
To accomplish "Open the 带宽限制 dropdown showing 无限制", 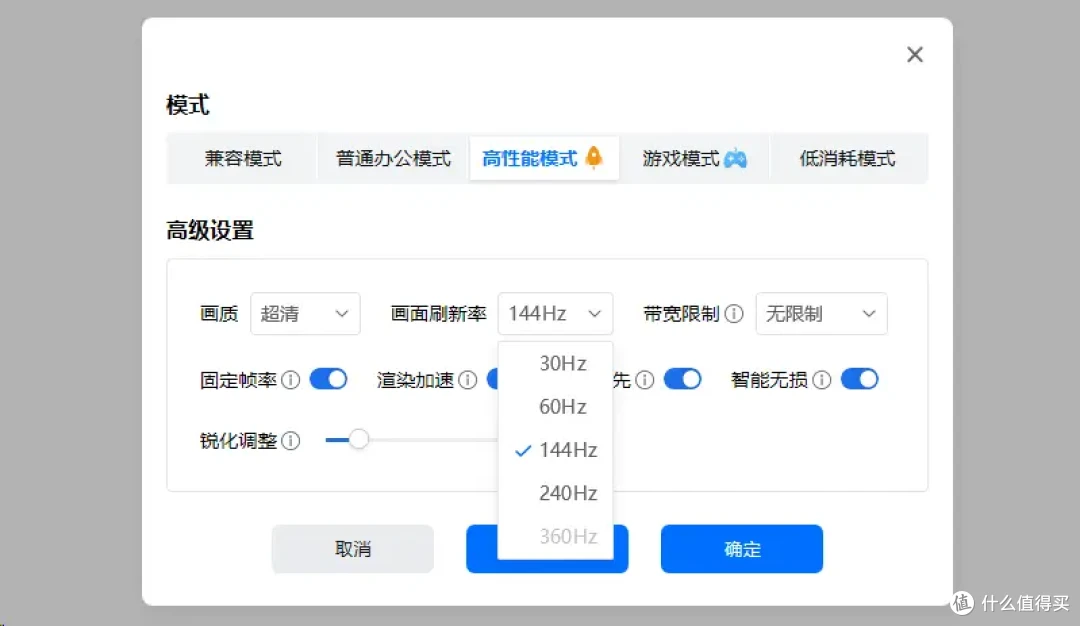I will coord(821,313).
